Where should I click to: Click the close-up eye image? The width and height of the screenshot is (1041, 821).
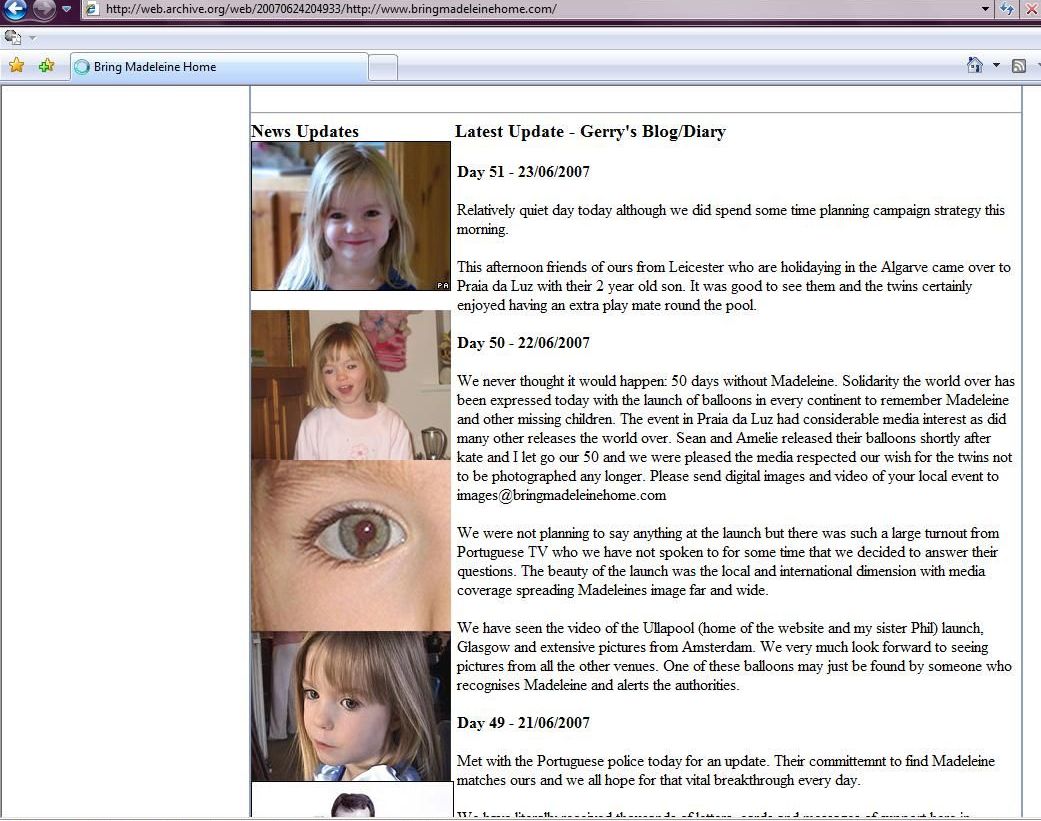(351, 545)
